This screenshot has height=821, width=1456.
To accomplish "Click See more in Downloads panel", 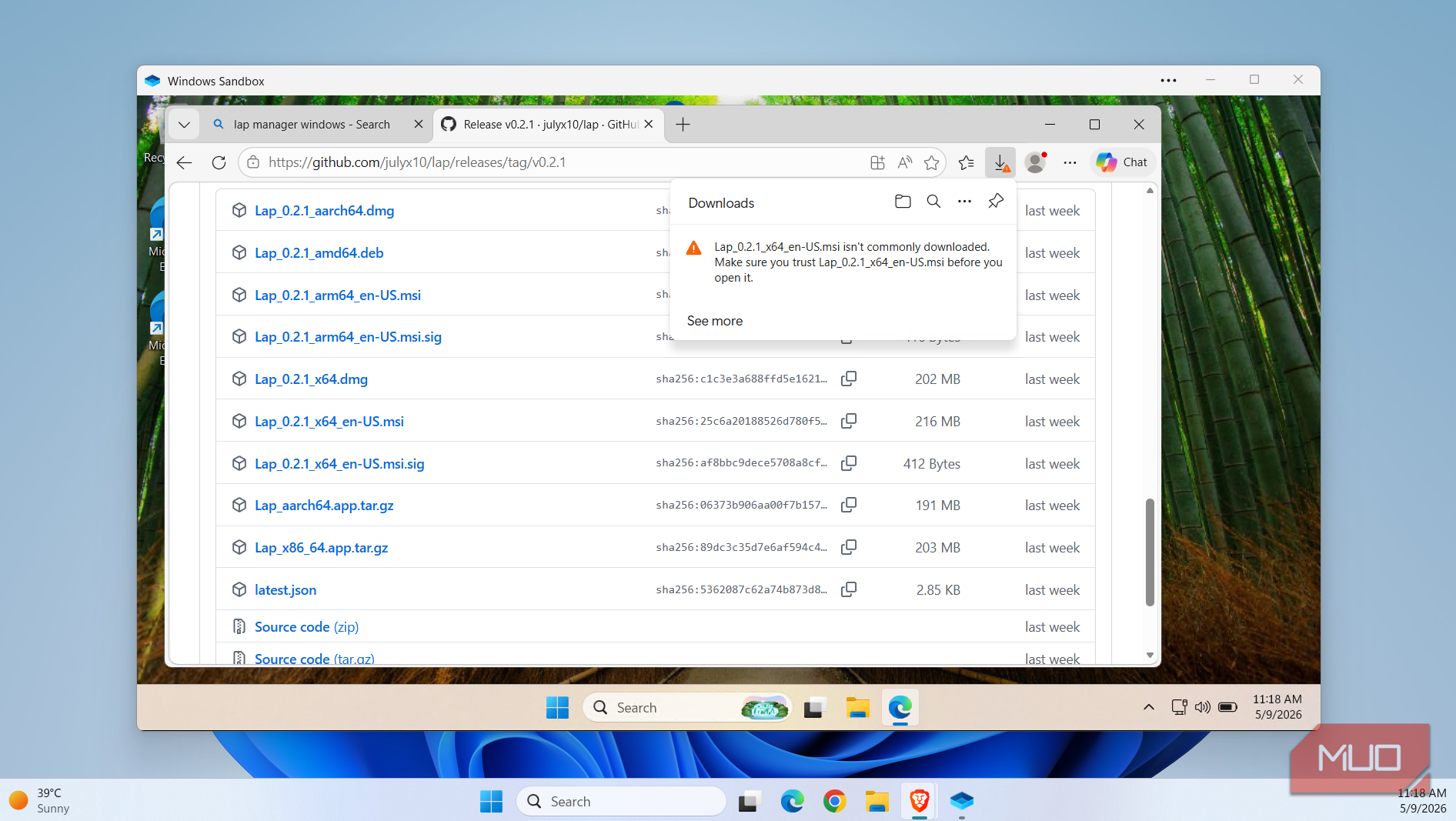I will [715, 321].
